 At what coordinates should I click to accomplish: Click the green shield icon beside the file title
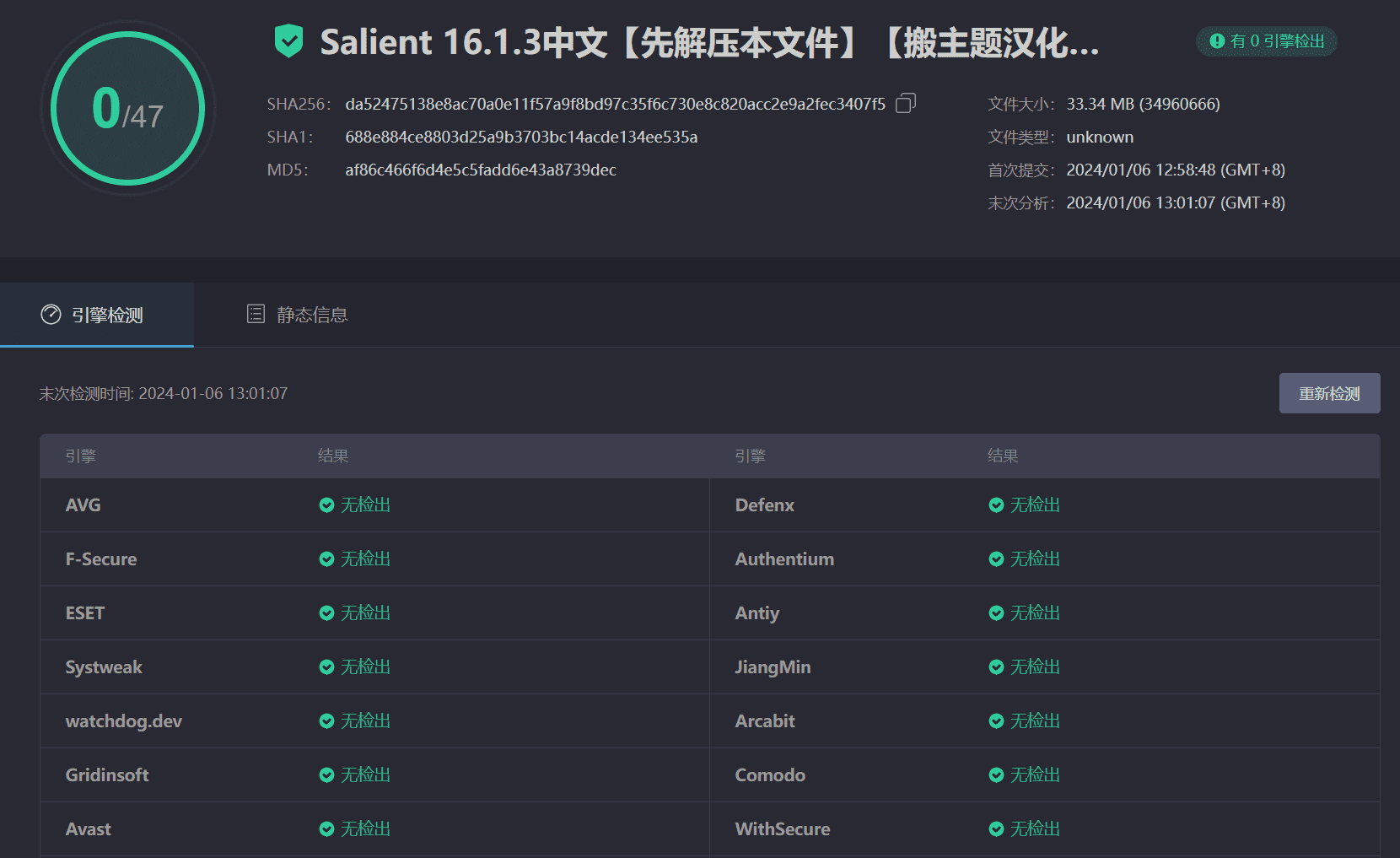288,41
